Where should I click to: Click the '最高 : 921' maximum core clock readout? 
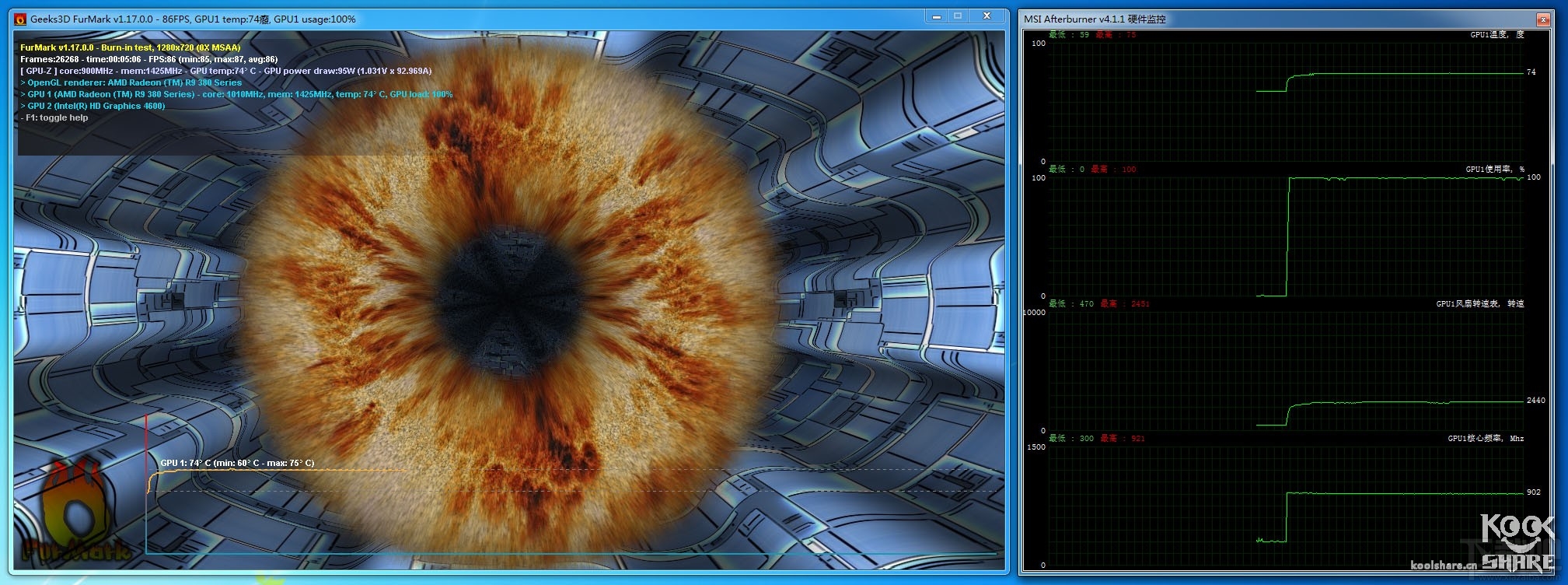pos(1123,438)
